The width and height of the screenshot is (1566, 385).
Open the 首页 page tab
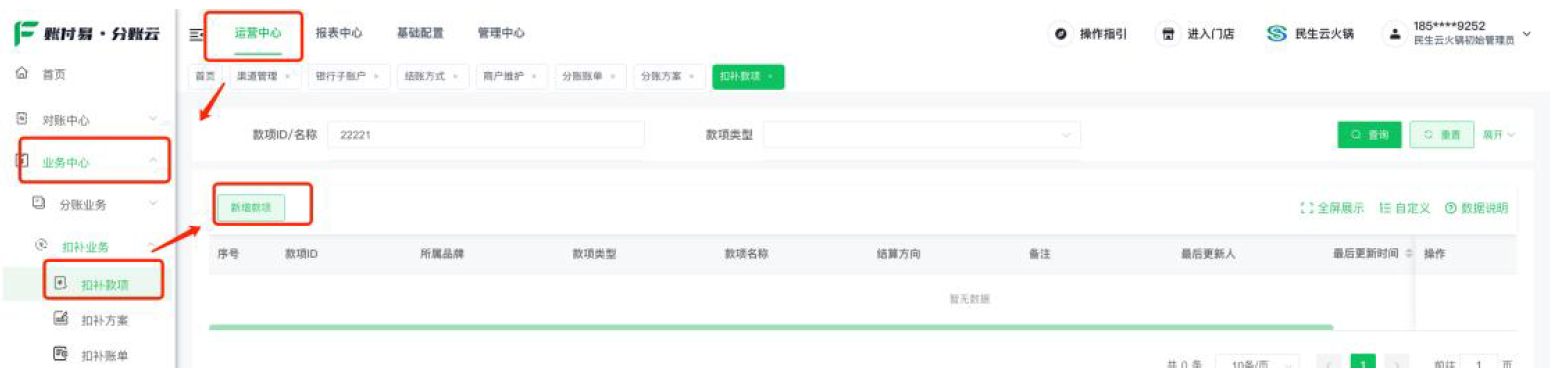pyautogui.click(x=205, y=76)
